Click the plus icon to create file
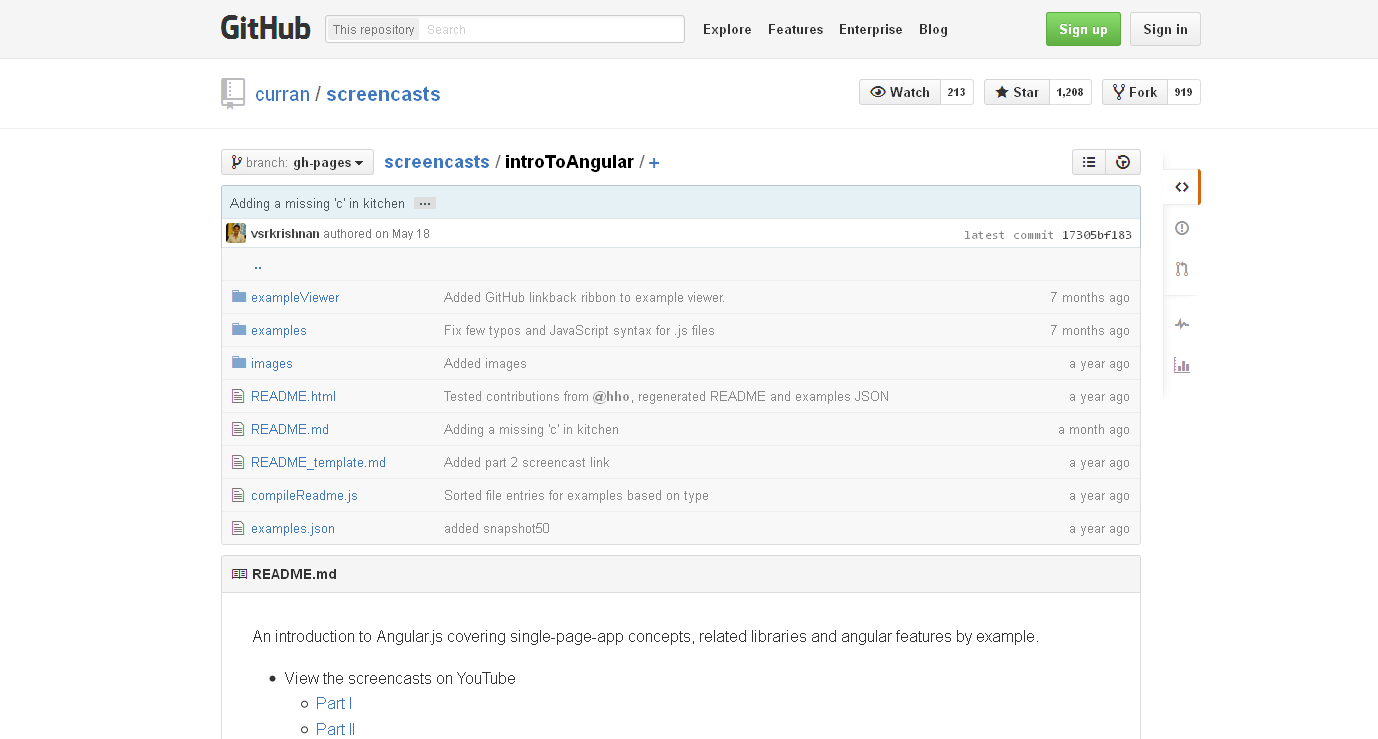 (x=654, y=163)
